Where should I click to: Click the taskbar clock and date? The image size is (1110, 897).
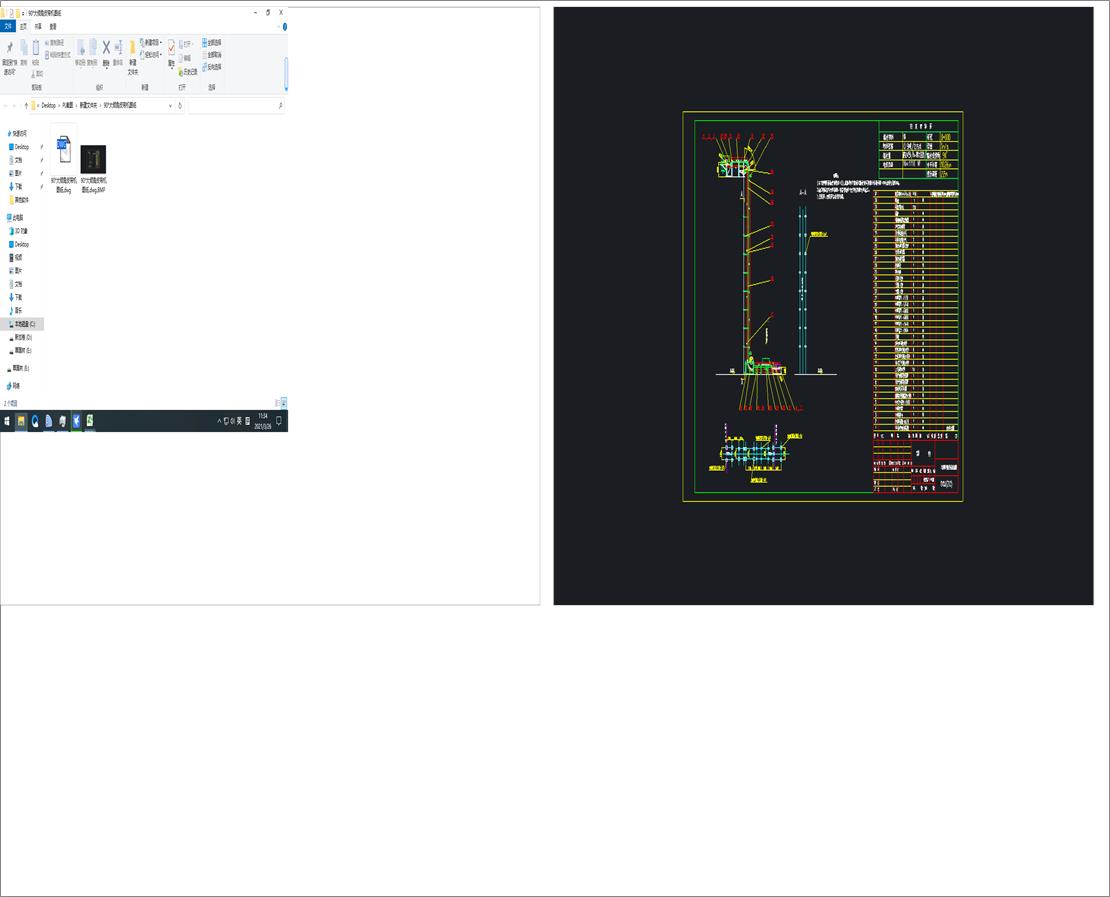(263, 421)
